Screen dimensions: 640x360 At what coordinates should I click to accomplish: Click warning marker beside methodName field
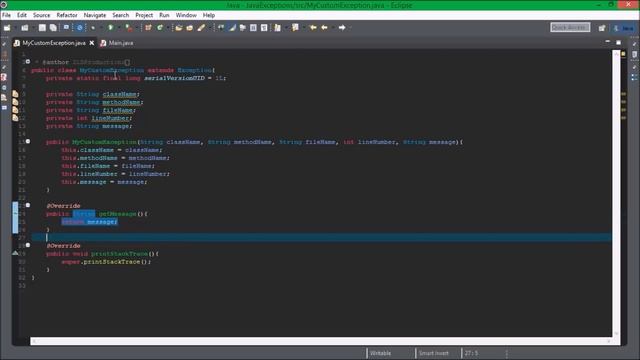15,102
